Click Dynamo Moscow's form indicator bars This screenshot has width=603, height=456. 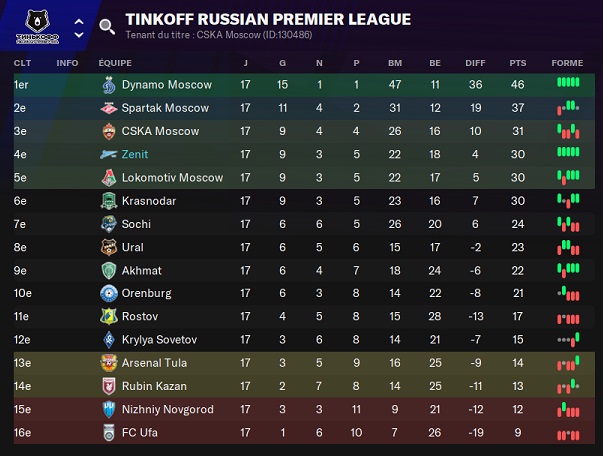[x=568, y=83]
